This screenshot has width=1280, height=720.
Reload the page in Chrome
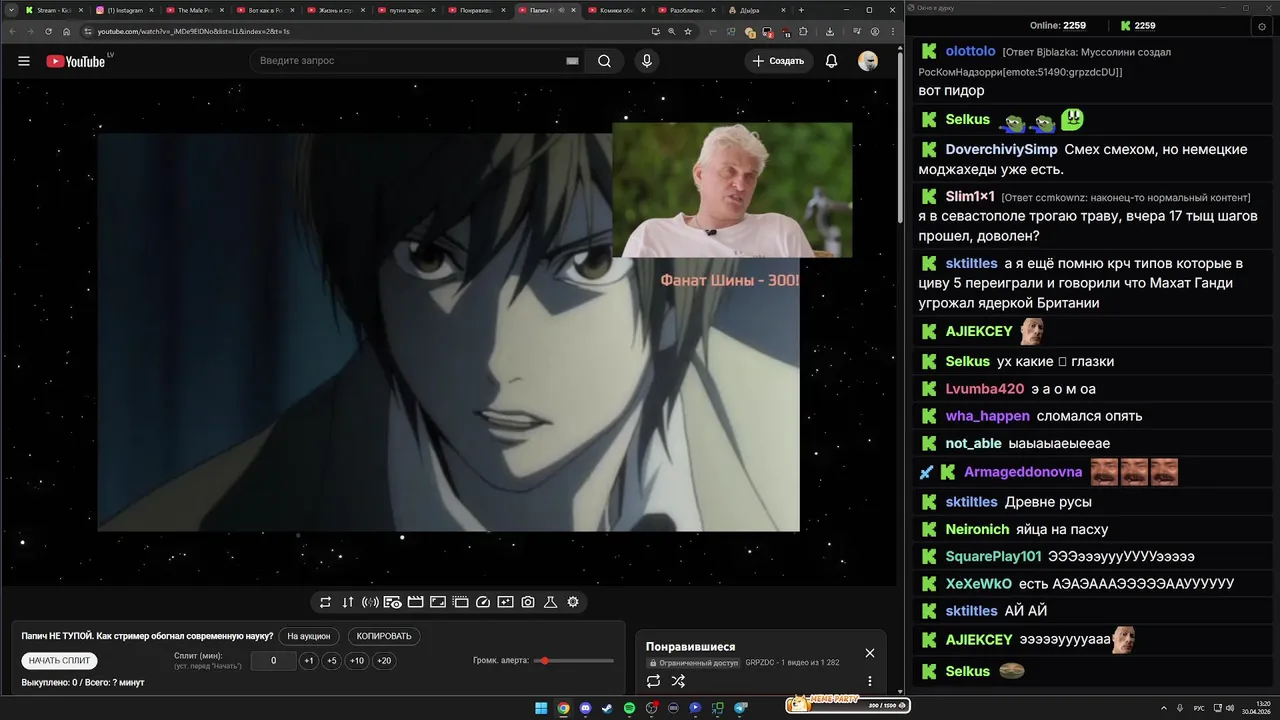[x=48, y=31]
